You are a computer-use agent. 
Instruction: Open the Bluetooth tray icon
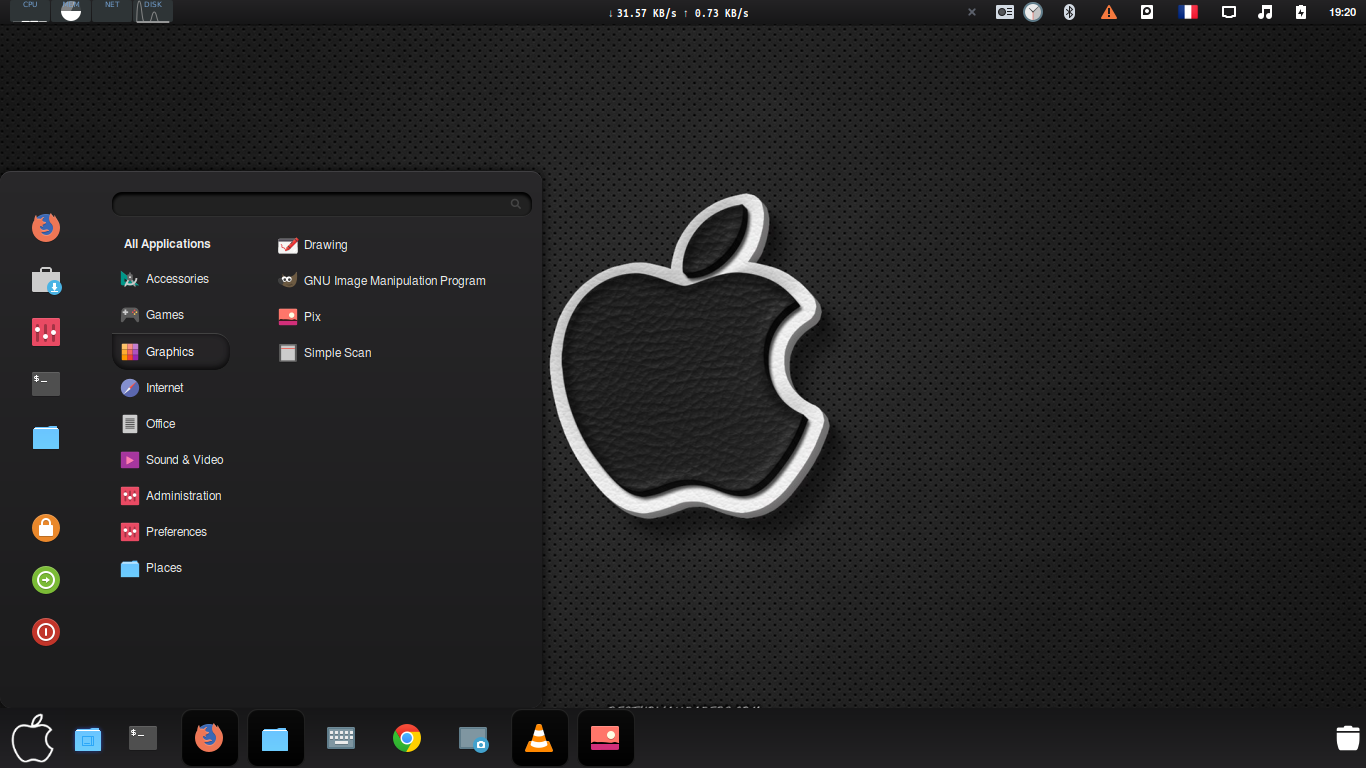pos(1069,12)
